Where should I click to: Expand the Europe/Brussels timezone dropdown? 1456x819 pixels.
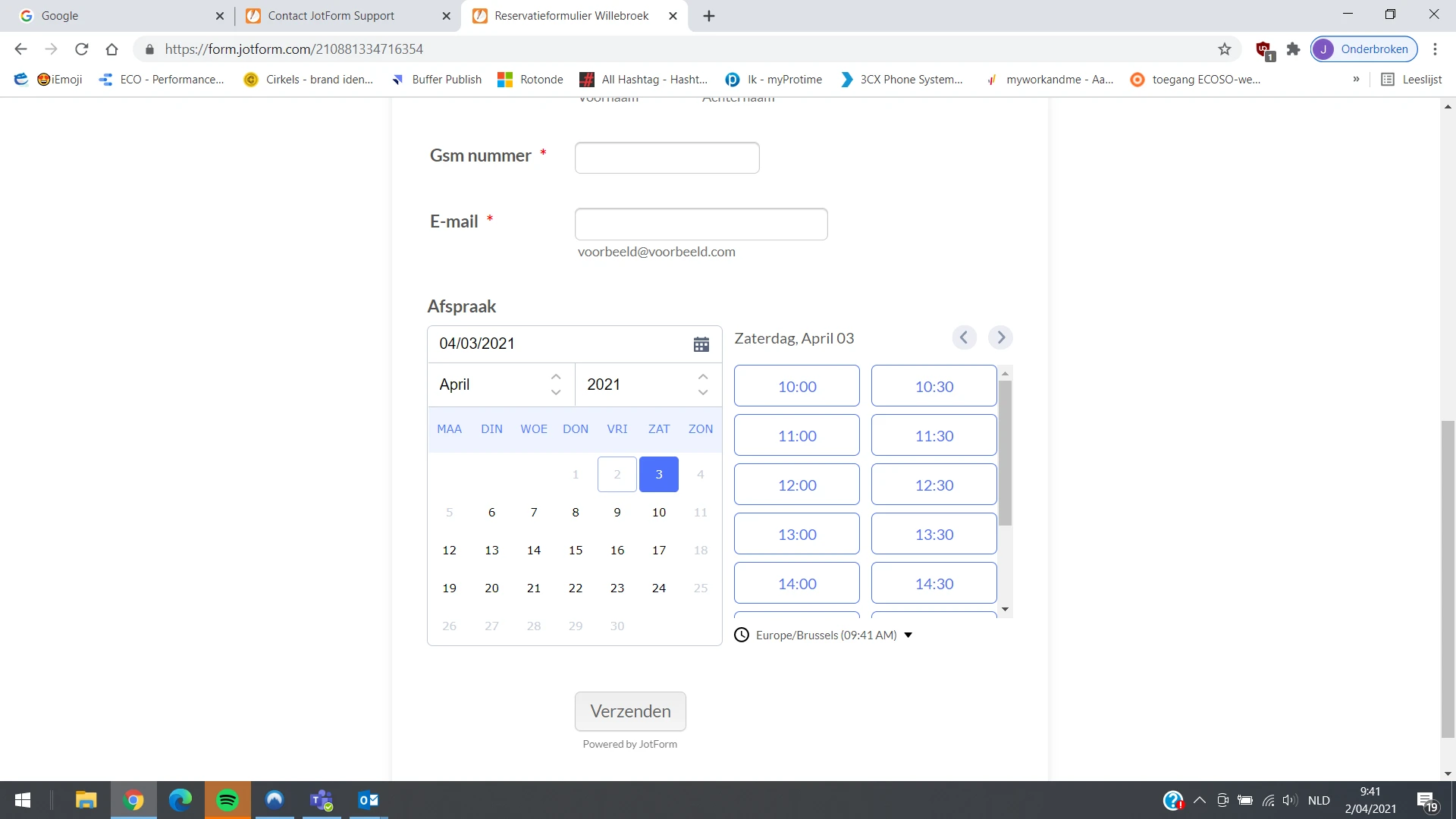(908, 635)
